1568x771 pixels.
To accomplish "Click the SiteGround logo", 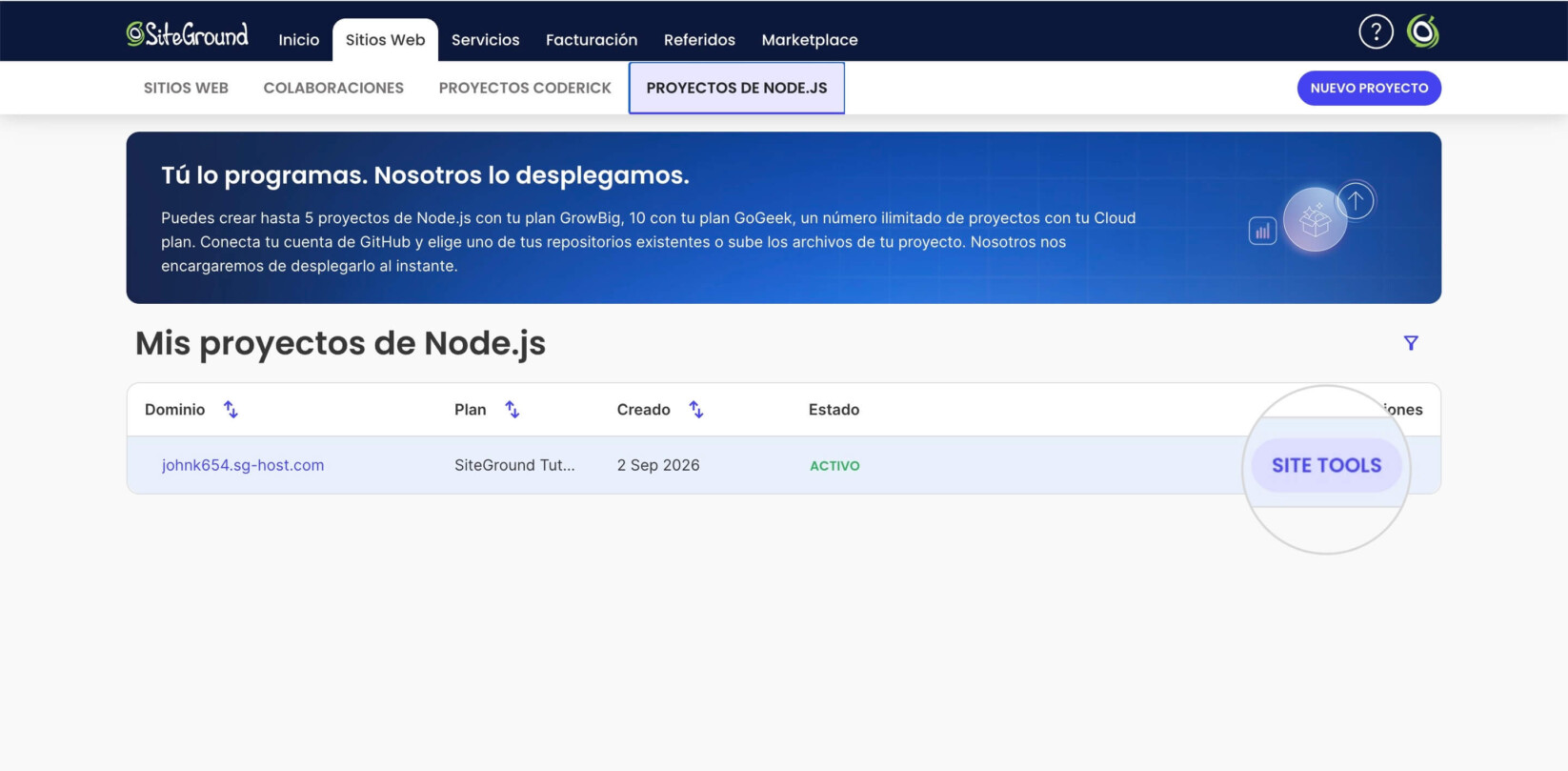I will [188, 35].
